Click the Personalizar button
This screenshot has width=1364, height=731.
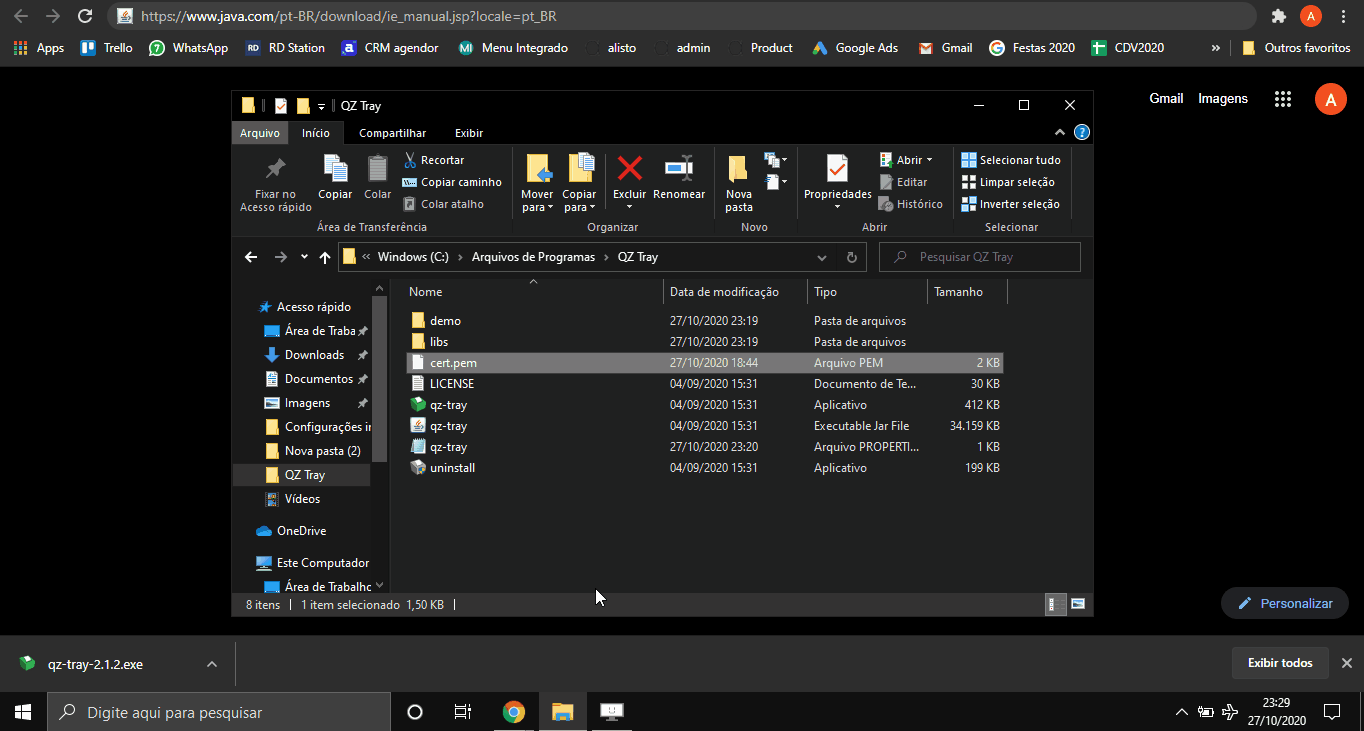(1285, 603)
